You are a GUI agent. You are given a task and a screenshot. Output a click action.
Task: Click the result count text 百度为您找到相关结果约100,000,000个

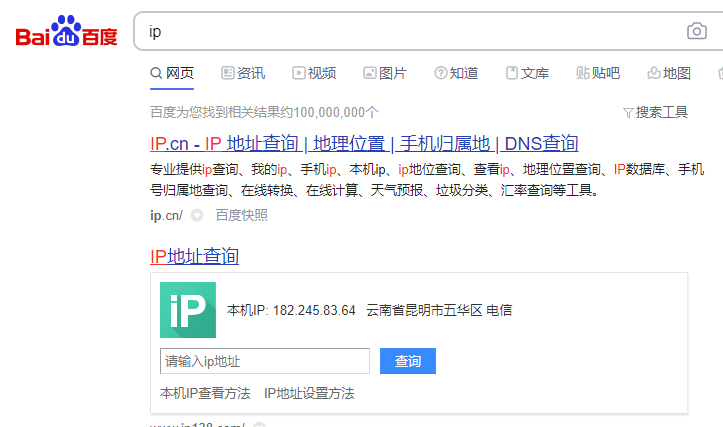coord(264,112)
